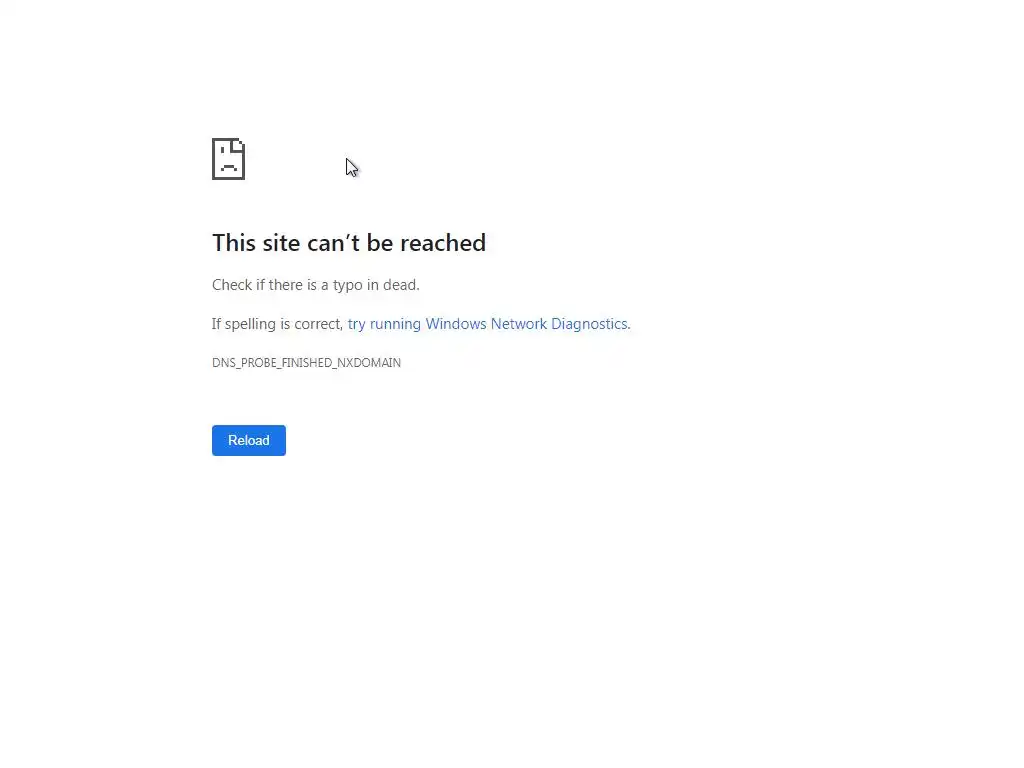Click the word 'dead' in the message
The image size is (1024, 768).
pos(400,285)
